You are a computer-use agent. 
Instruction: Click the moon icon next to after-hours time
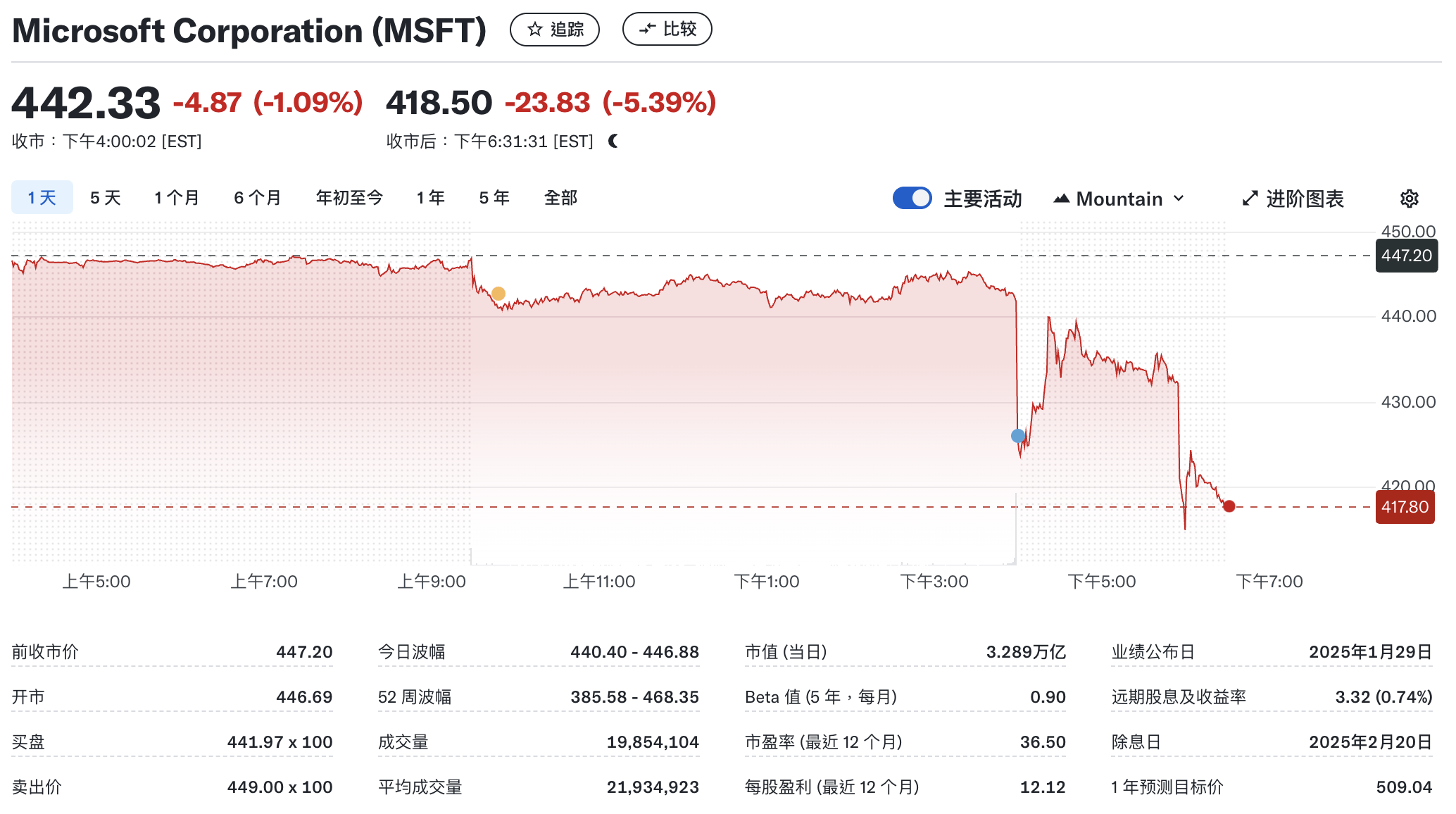[x=614, y=141]
